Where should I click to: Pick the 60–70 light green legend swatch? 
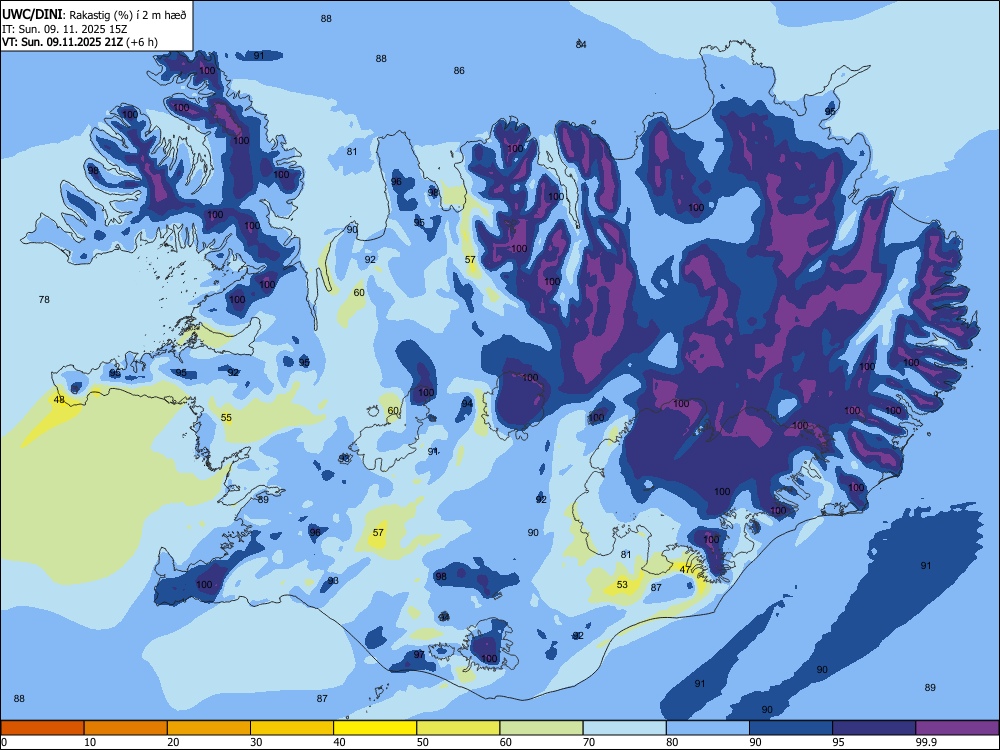click(541, 728)
